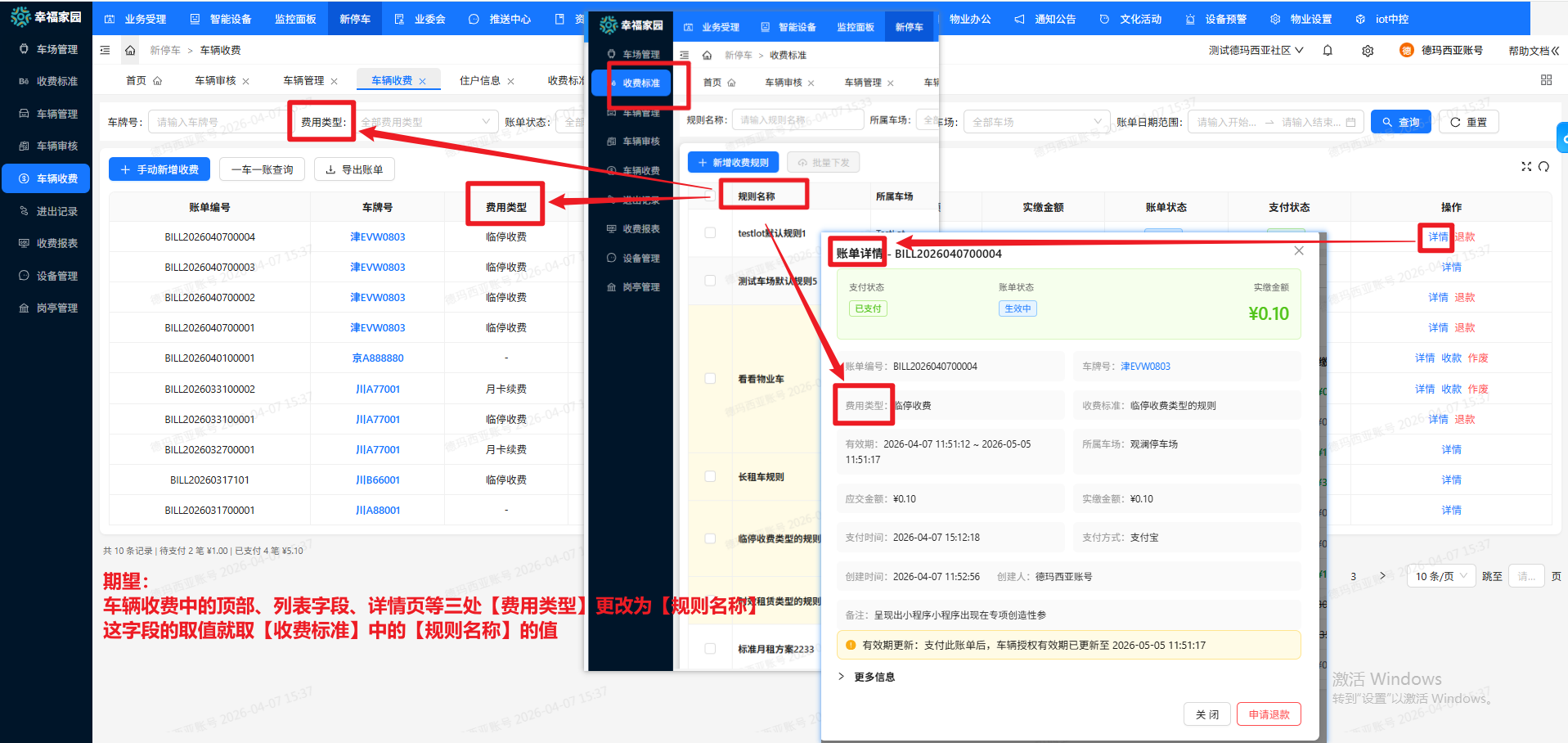Open 收费报表 from the left sidebar
This screenshot has width=1568, height=743.
(x=45, y=242)
